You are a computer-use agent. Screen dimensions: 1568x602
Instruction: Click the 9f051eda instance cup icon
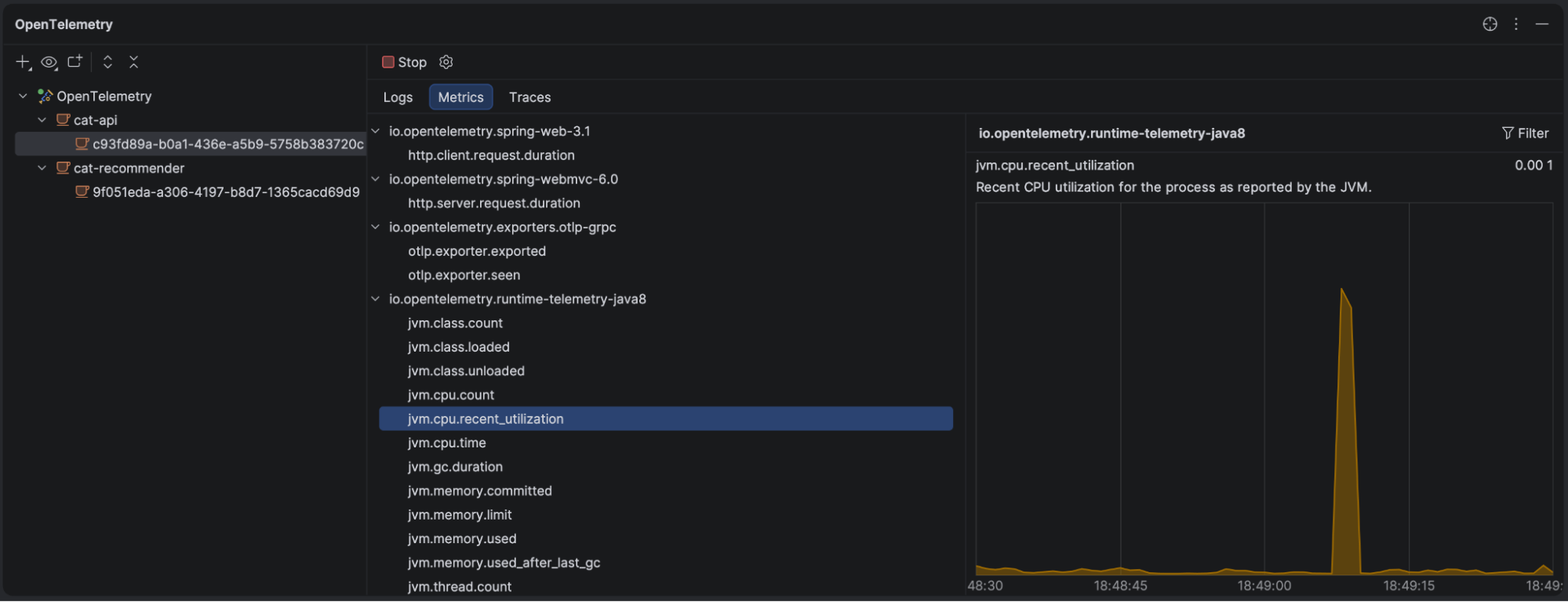point(82,192)
